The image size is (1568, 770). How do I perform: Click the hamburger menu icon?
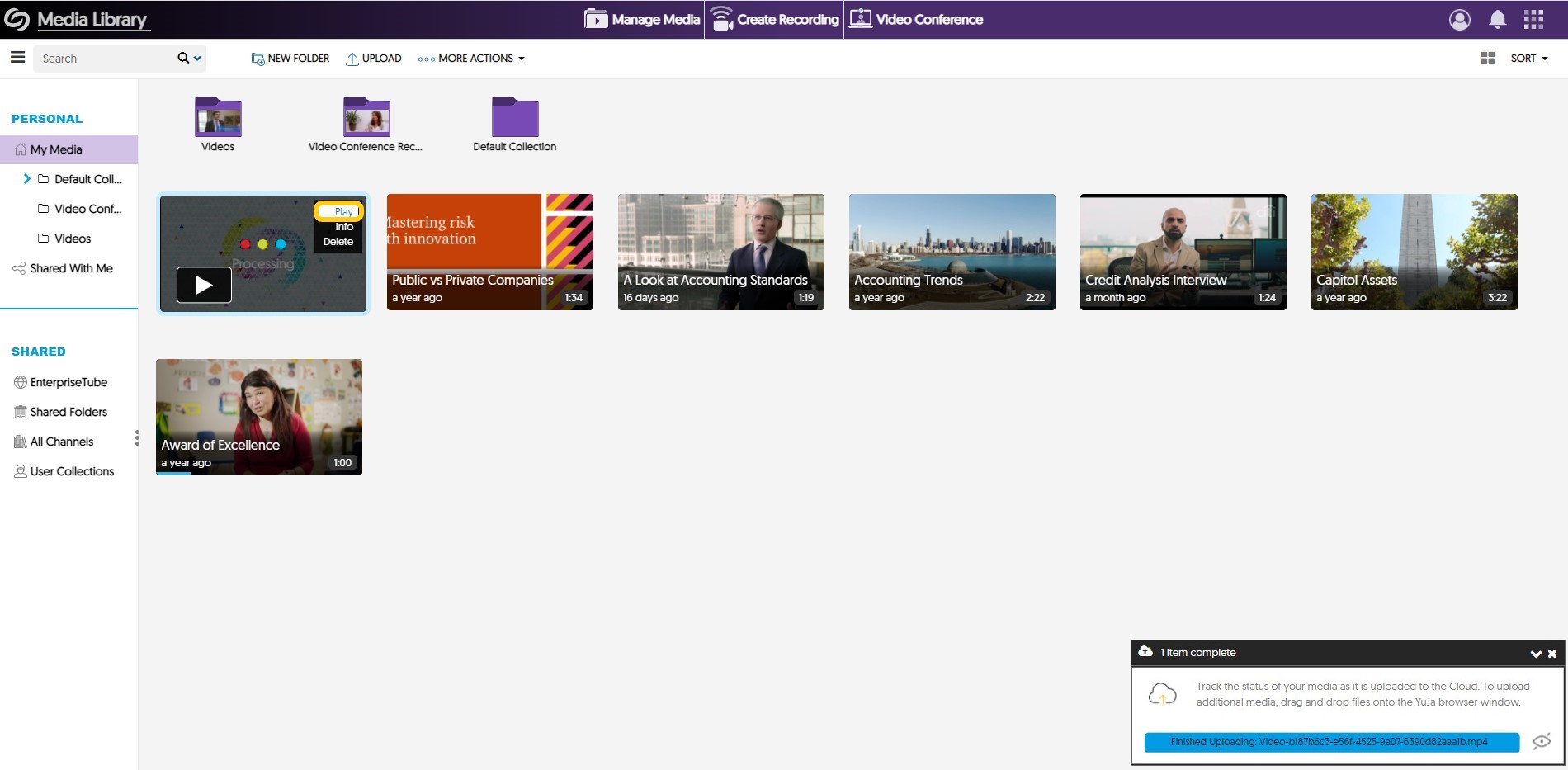pyautogui.click(x=17, y=58)
